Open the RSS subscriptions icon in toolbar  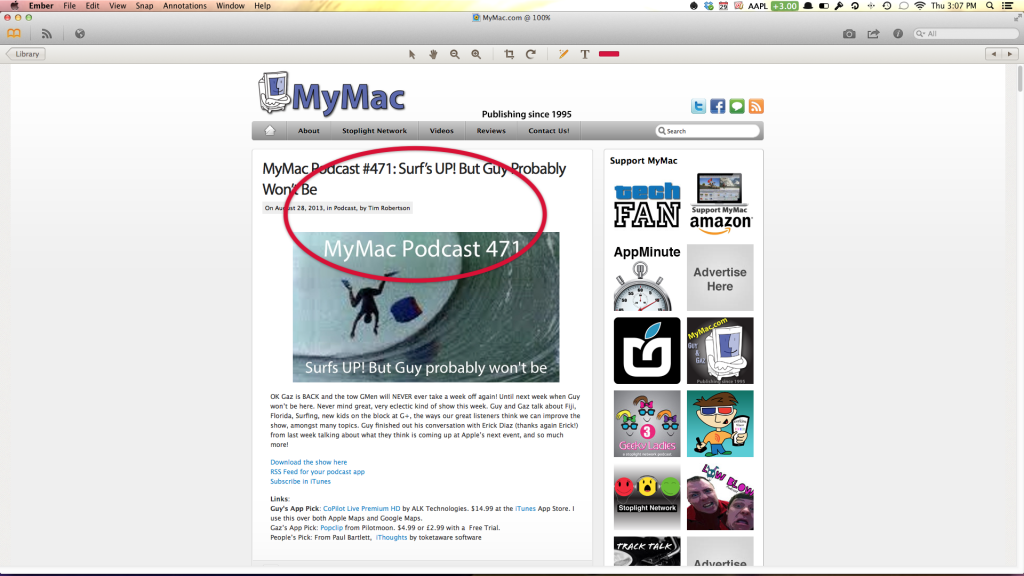[x=46, y=33]
